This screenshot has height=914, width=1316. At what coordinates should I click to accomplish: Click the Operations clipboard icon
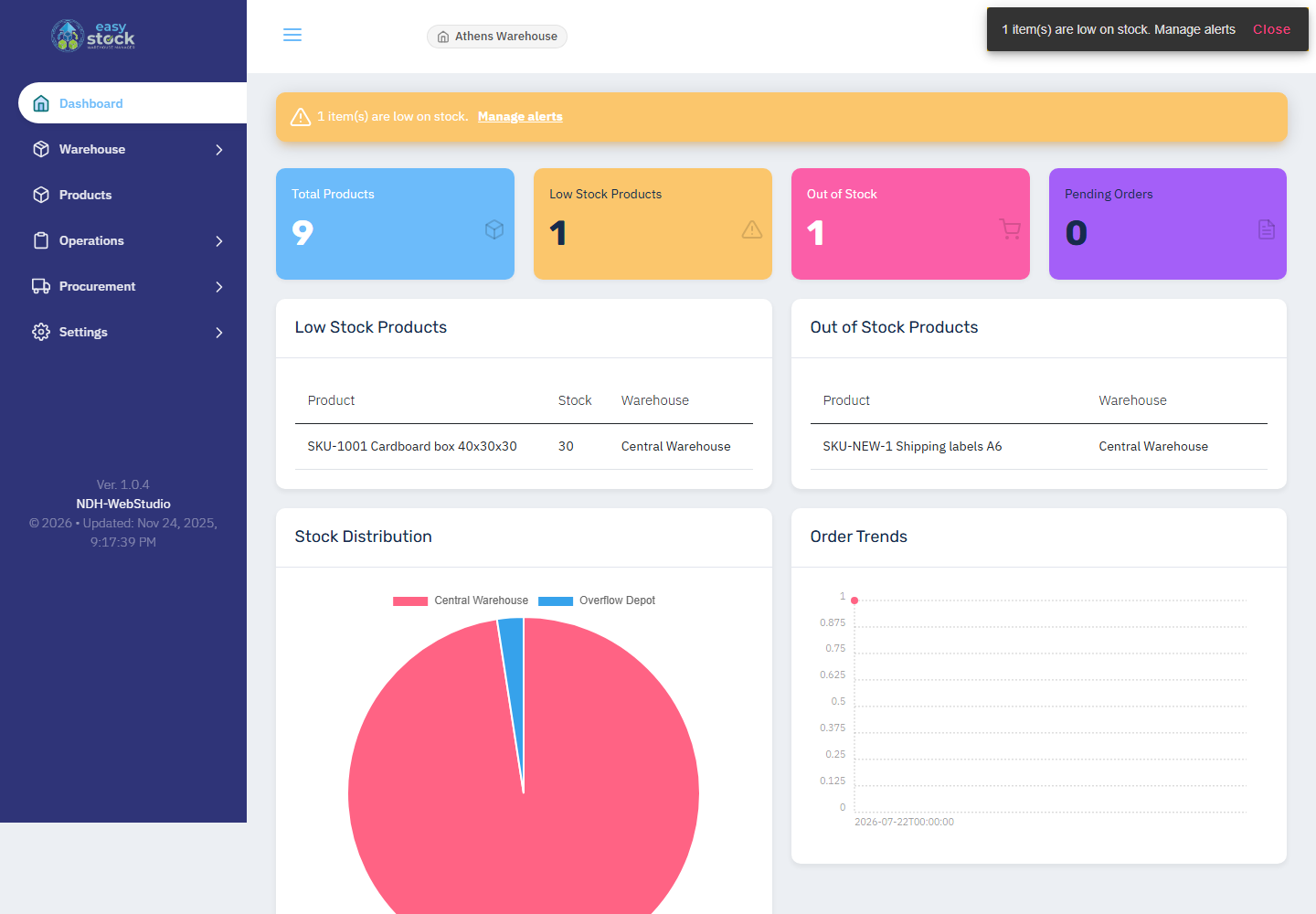[41, 240]
